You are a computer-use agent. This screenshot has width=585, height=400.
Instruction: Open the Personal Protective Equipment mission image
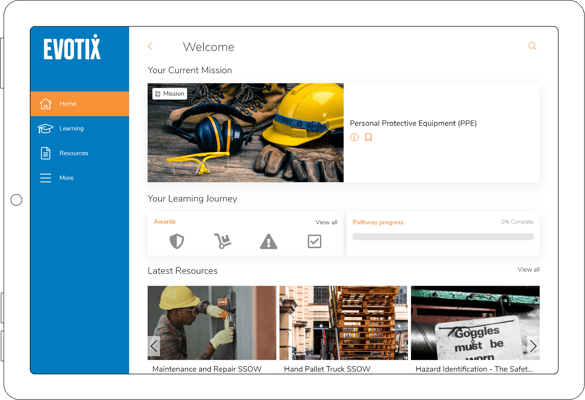[x=245, y=132]
